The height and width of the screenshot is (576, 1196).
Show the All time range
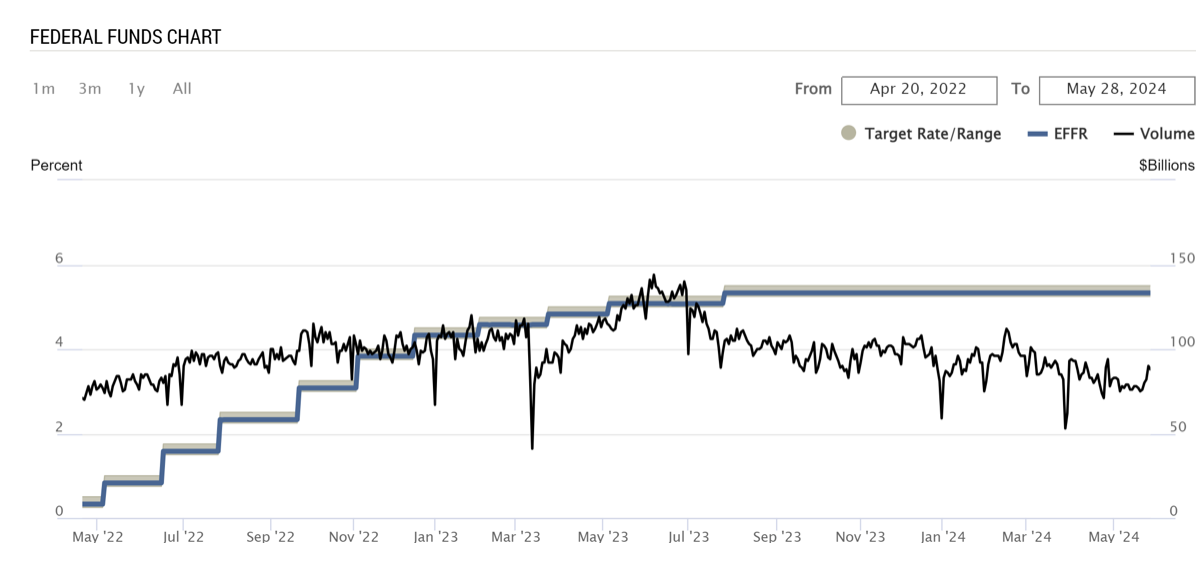[182, 89]
